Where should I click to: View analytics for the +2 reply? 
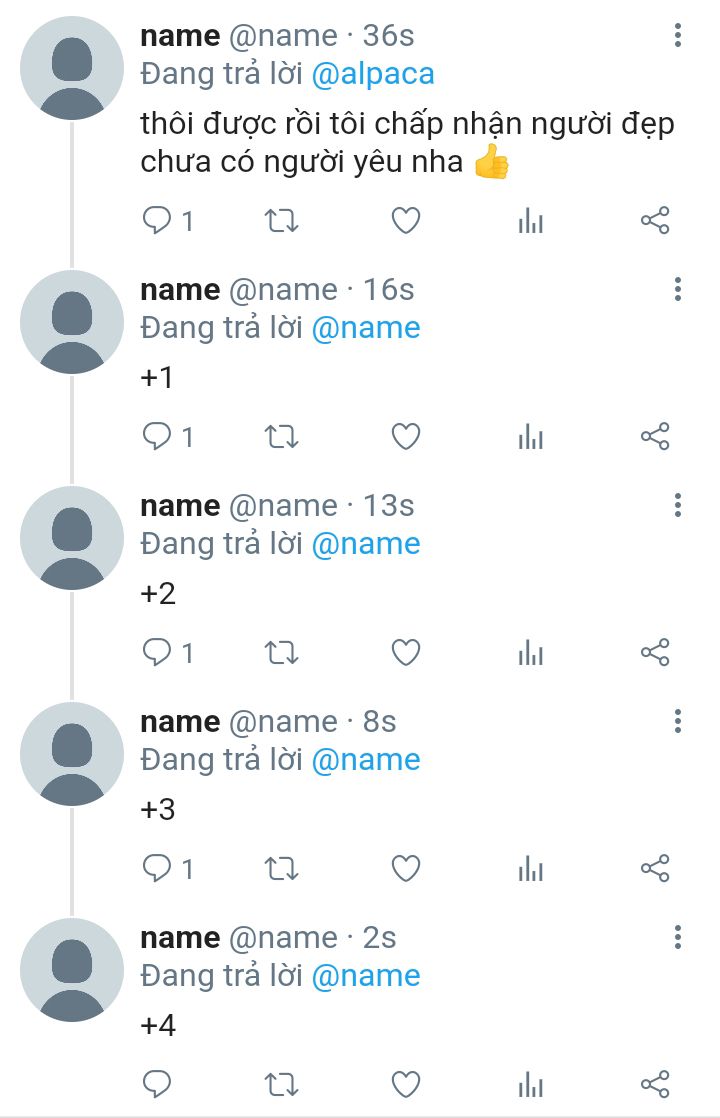[x=530, y=652]
